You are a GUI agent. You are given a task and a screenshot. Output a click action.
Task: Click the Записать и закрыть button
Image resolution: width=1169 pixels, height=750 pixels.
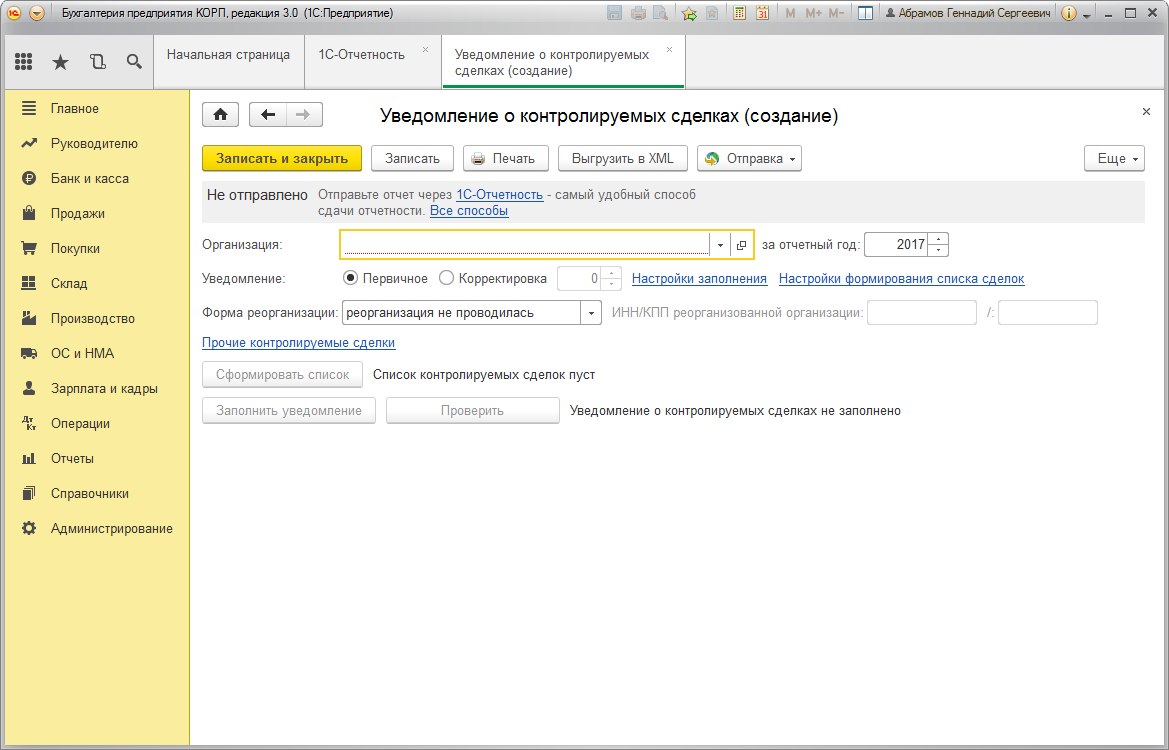tap(282, 158)
